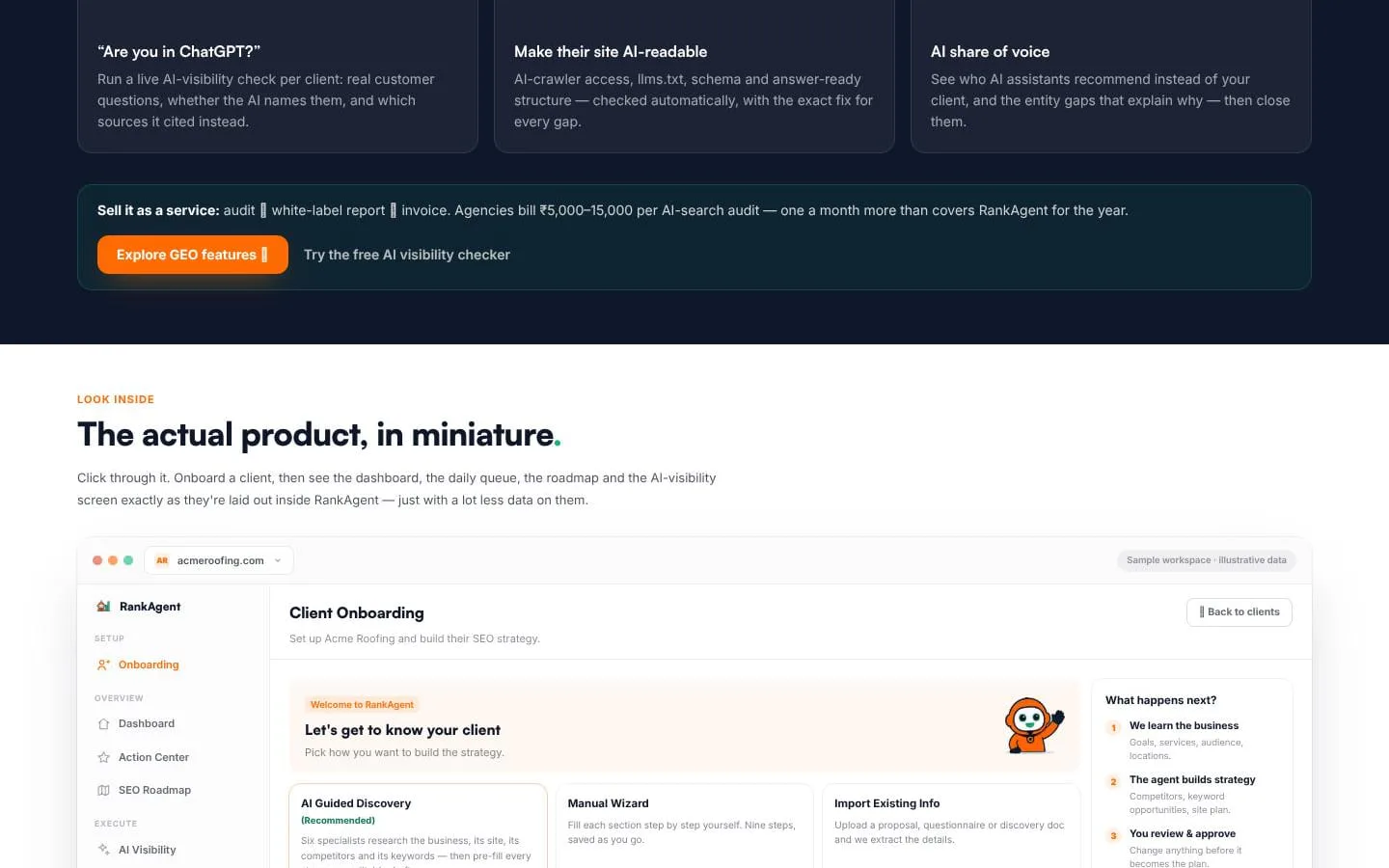Click the orange window dot
The height and width of the screenshot is (868, 1389).
pyautogui.click(x=113, y=560)
